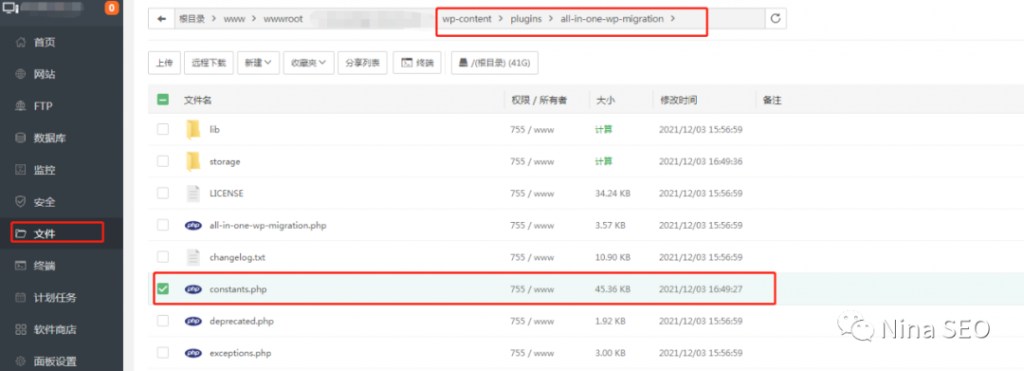This screenshot has width=1024, height=371.
Task: Click the 终端 button in the toolbar
Action: (417, 63)
